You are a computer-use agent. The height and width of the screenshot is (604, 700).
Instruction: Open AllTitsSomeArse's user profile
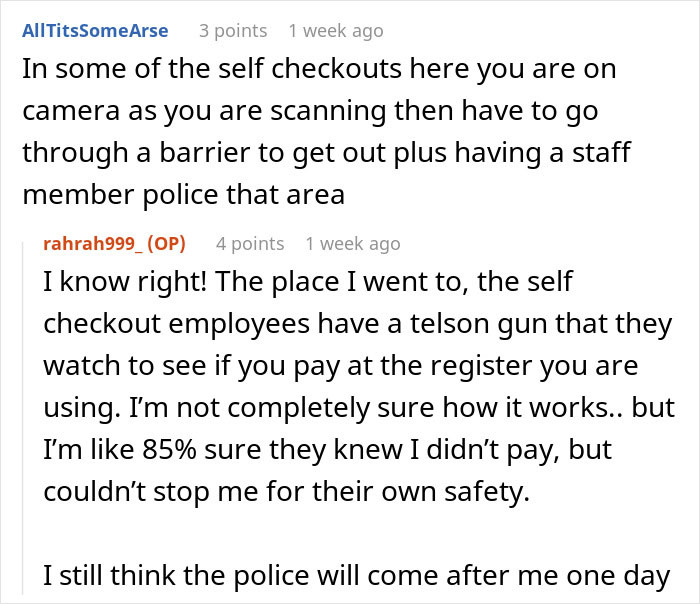click(95, 31)
